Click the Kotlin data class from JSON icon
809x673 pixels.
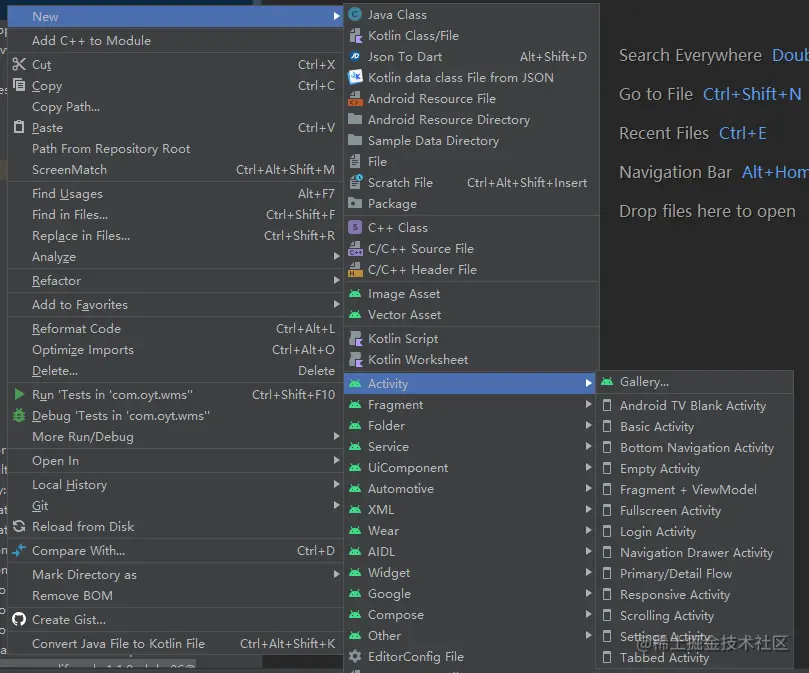point(355,77)
